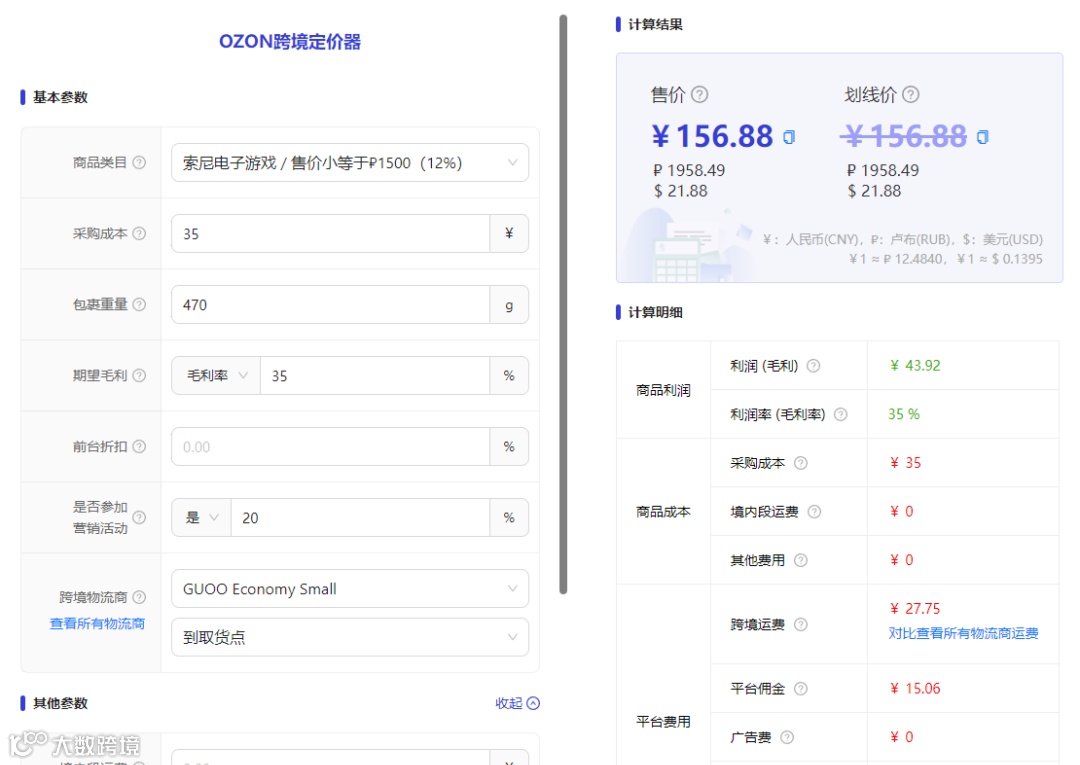Click help icon next to 采购成本 input label
This screenshot has width=1080, height=765.
click(139, 233)
